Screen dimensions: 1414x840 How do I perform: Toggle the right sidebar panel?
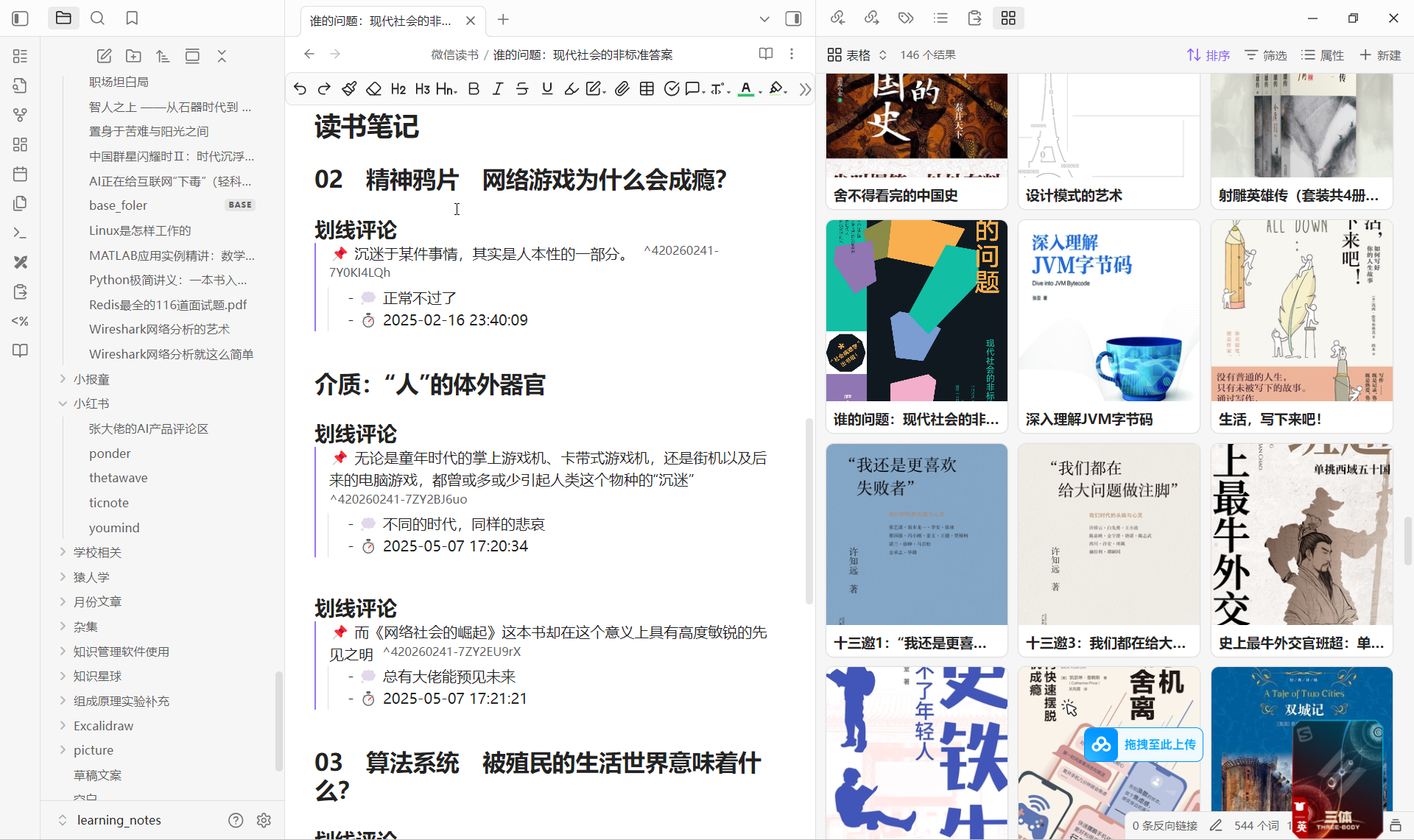793,19
